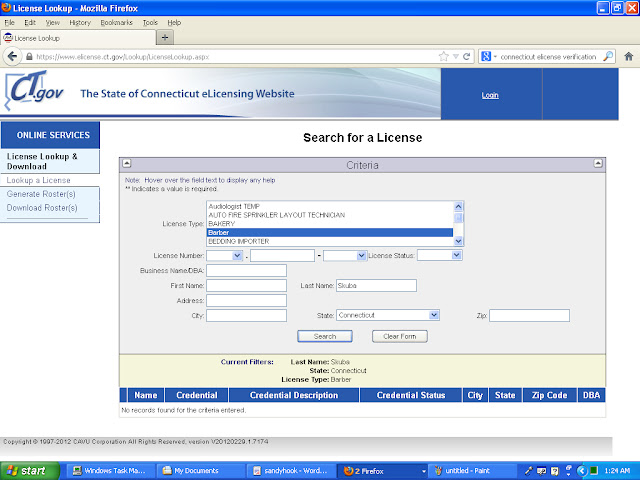This screenshot has height=480, width=640.
Task: Click the First Name input field
Action: (x=247, y=286)
